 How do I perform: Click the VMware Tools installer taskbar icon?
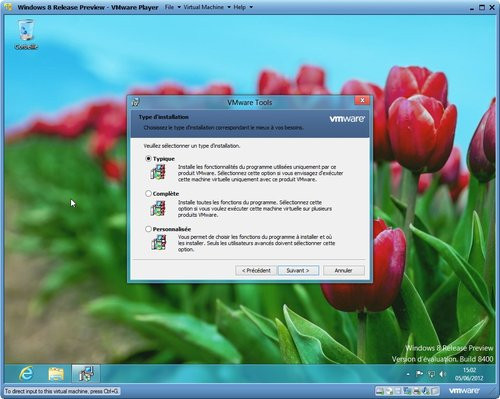pos(86,373)
